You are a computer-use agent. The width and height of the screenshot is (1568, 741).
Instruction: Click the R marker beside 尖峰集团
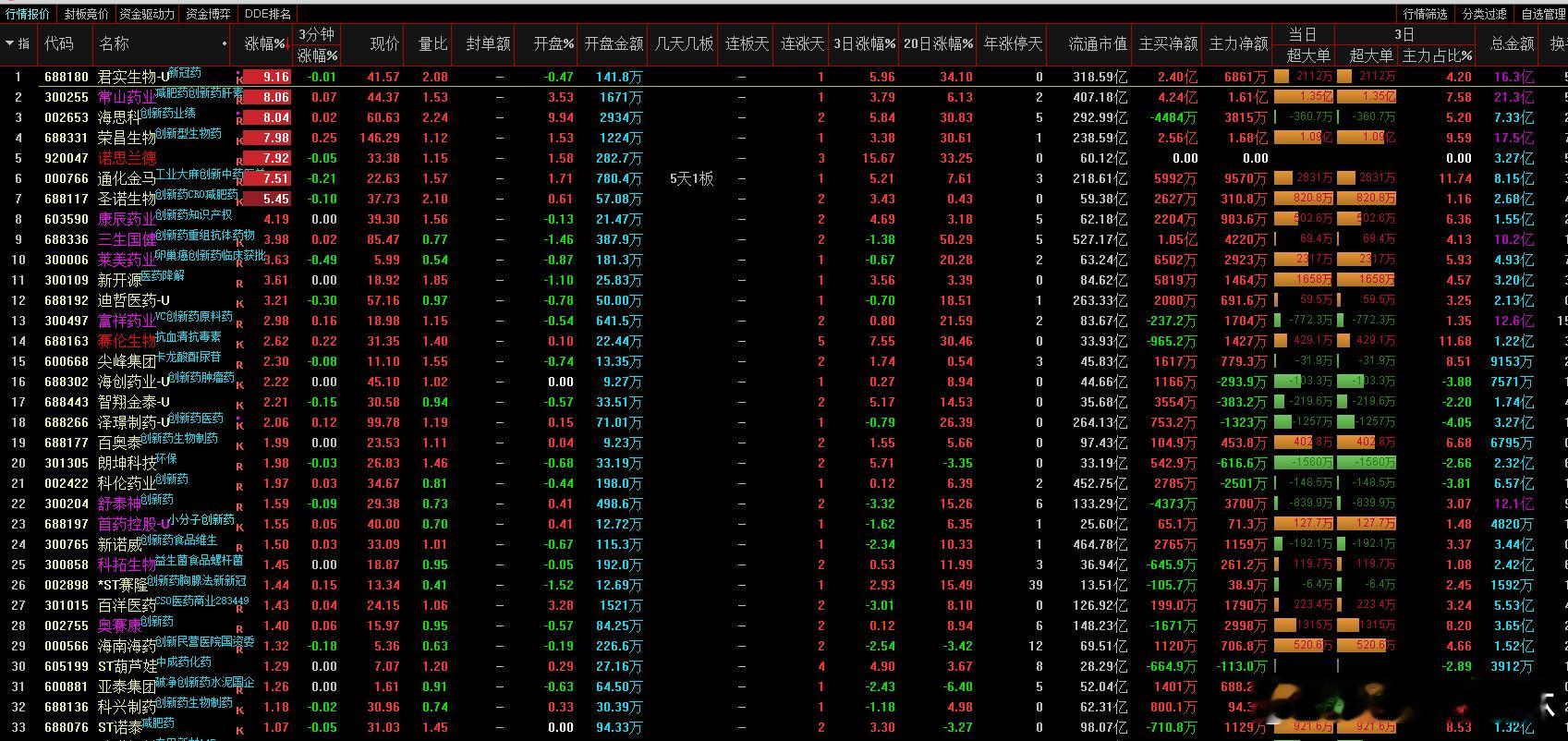(x=240, y=364)
